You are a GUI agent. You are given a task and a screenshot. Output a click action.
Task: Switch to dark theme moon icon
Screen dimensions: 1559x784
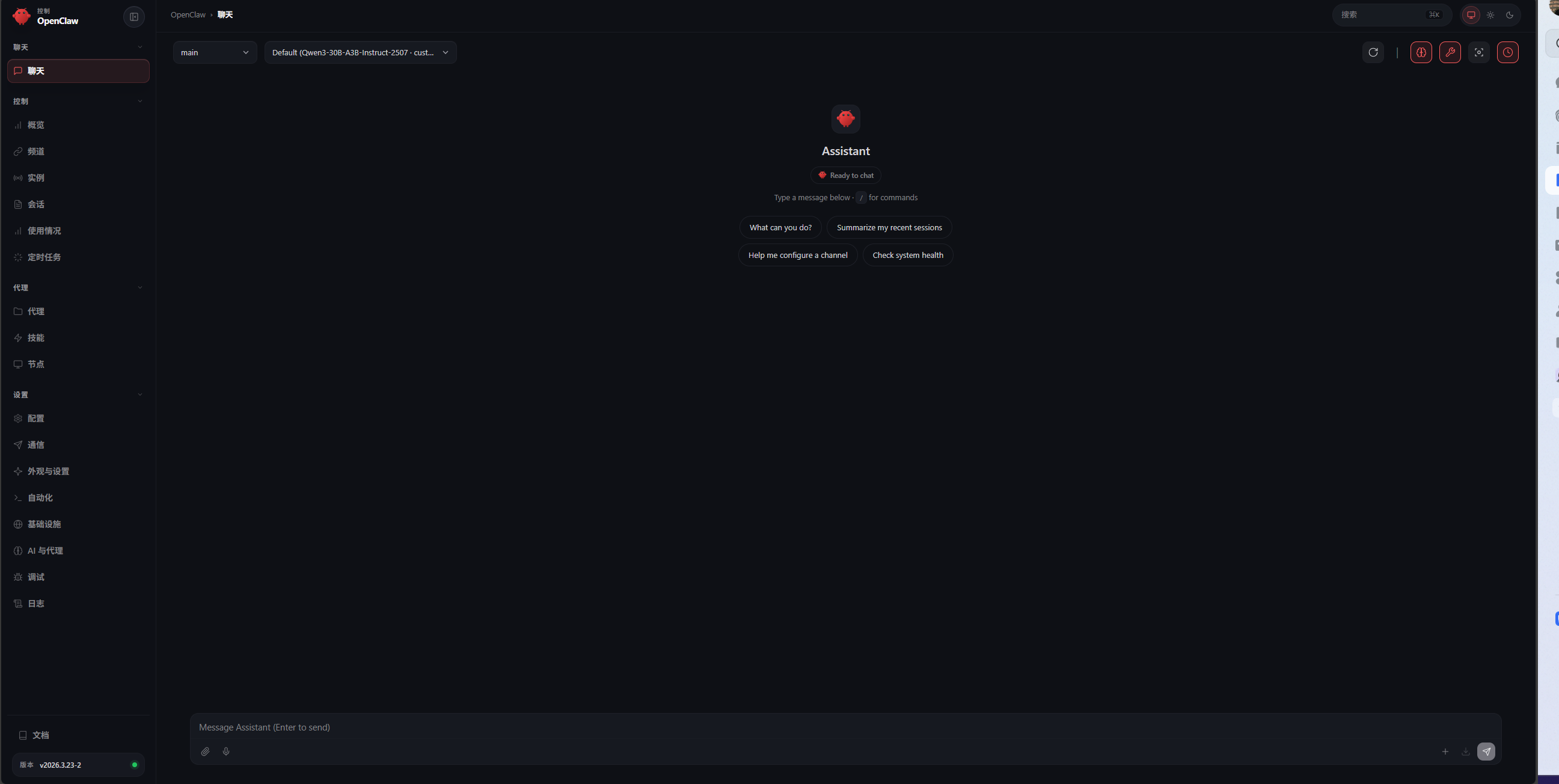coord(1509,15)
